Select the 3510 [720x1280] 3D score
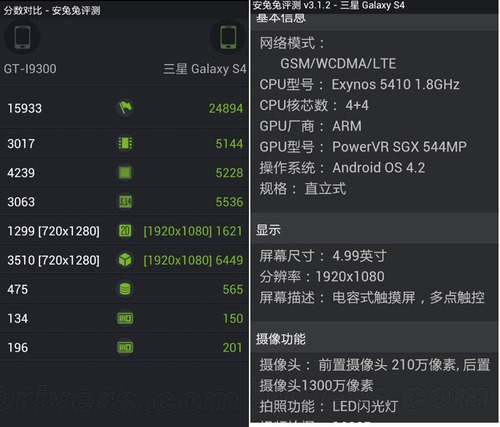Image resolution: width=500 pixels, height=427 pixels. 53,260
